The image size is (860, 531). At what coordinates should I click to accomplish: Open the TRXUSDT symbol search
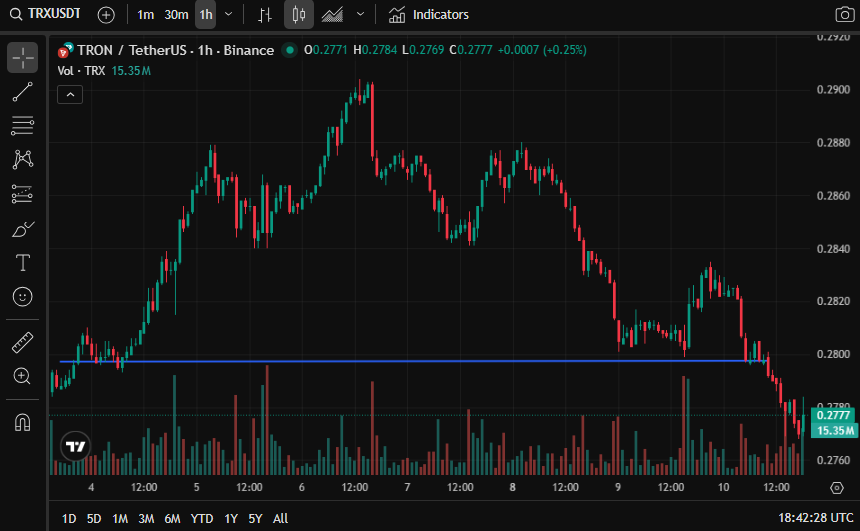(46, 14)
